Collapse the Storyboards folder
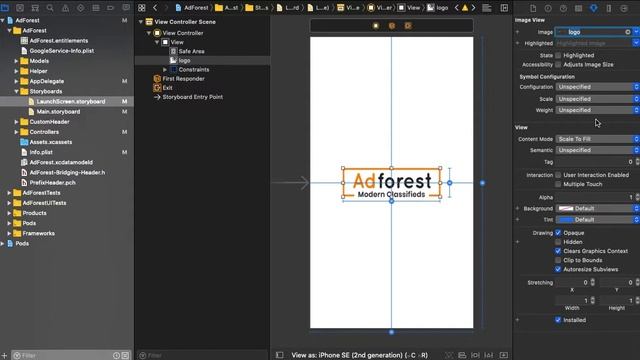Image resolution: width=640 pixels, height=360 pixels. tap(16, 91)
